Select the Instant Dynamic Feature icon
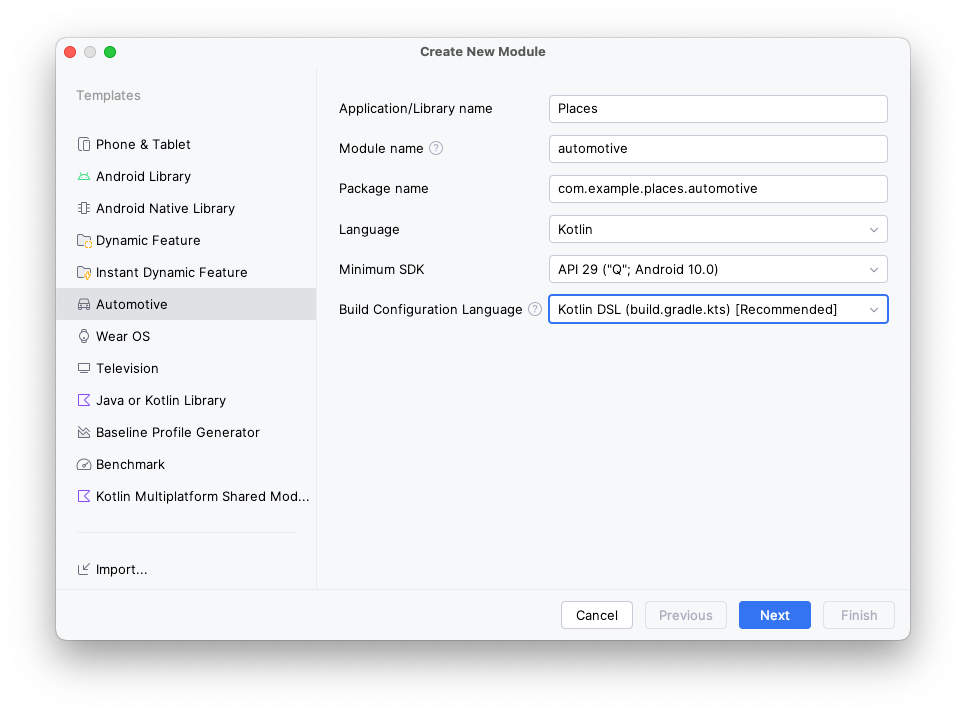966x714 pixels. point(83,272)
